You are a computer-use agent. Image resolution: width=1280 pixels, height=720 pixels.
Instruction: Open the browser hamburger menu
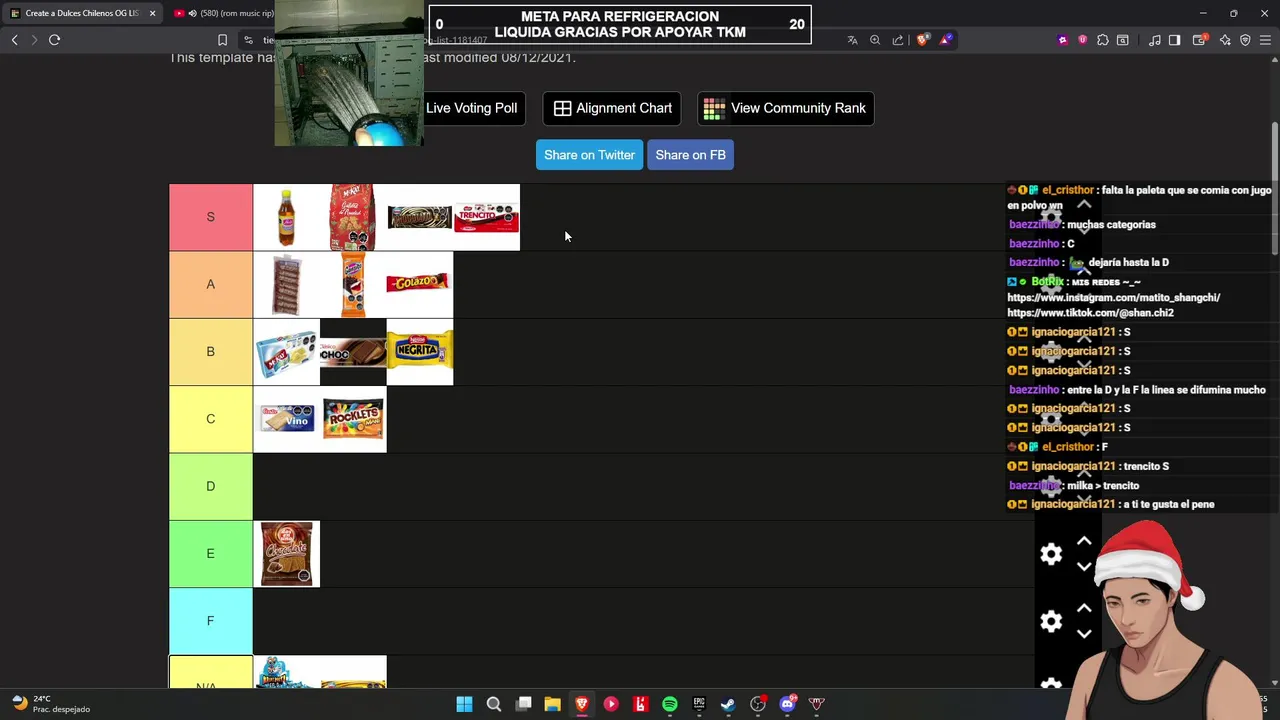pyautogui.click(x=1266, y=40)
